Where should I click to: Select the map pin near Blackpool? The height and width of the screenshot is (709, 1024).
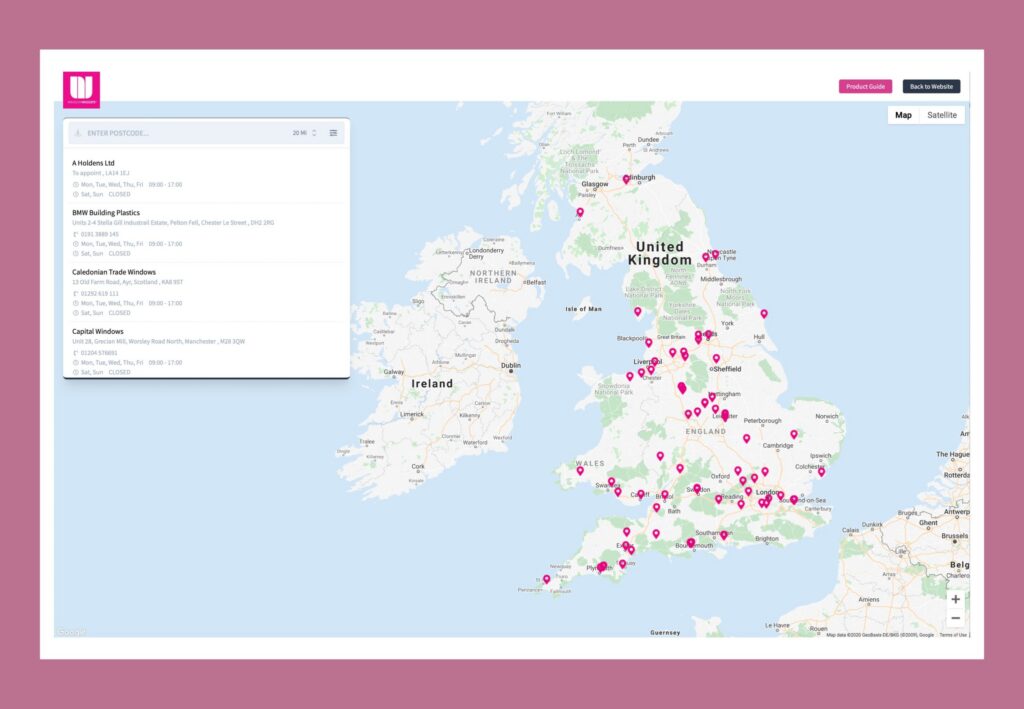click(x=648, y=343)
